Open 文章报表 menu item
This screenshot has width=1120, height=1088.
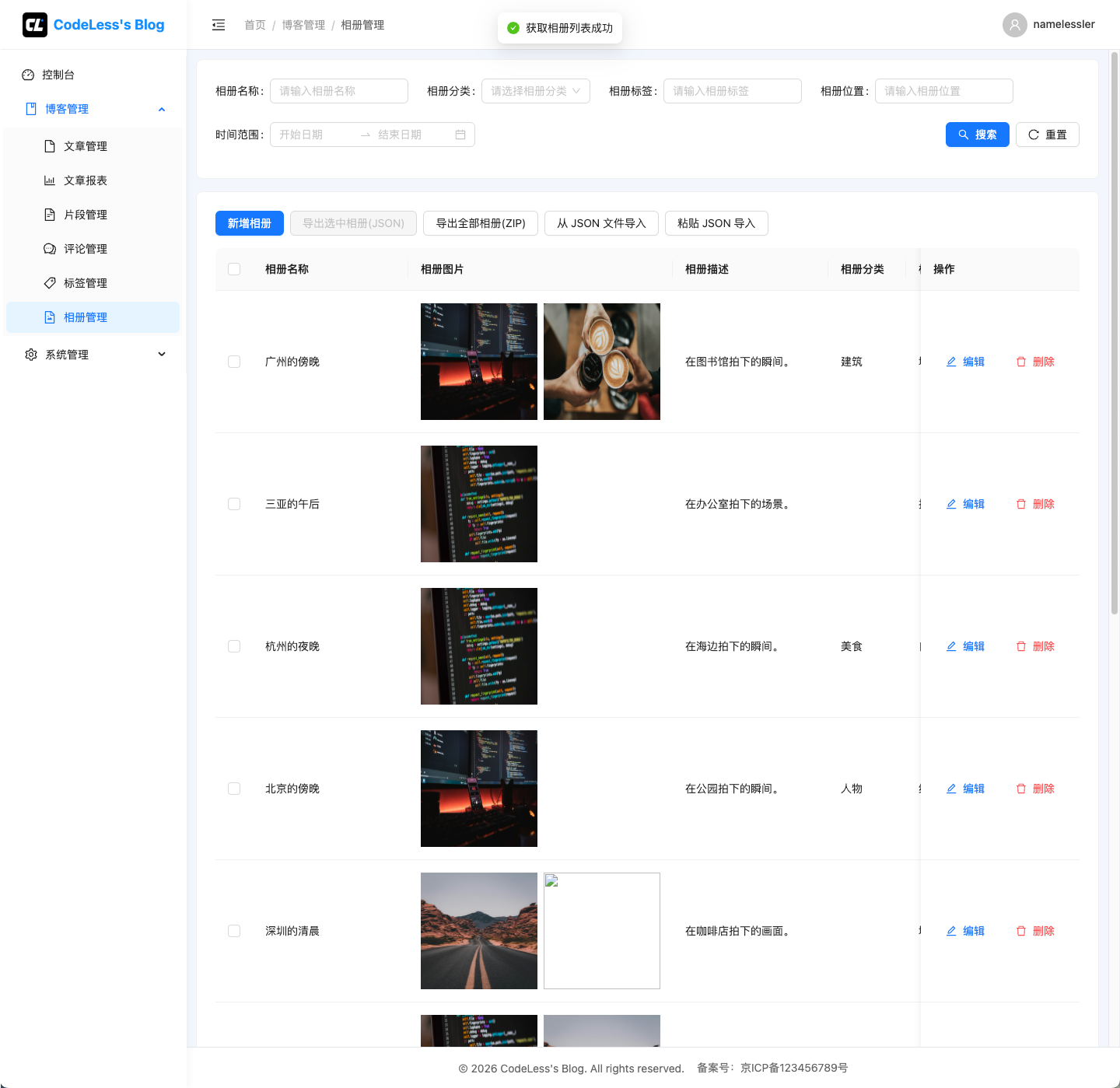(93, 180)
